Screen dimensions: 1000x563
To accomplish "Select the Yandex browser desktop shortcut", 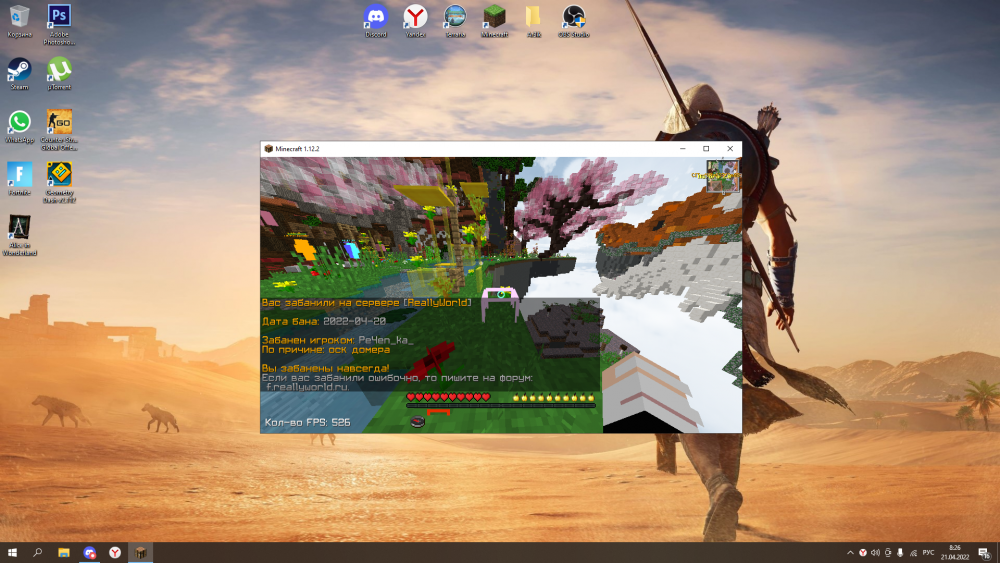I will tap(415, 21).
